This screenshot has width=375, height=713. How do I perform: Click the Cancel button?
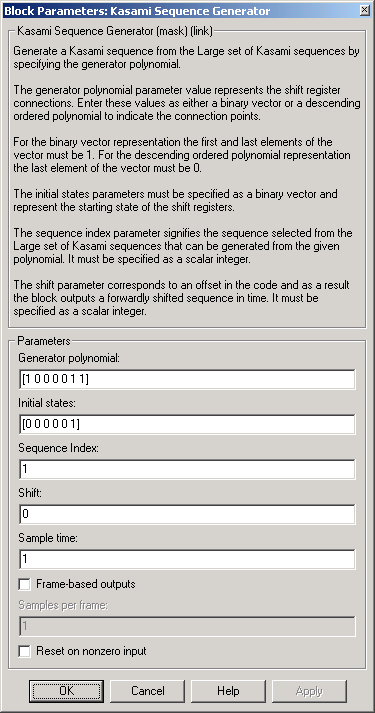tap(147, 691)
